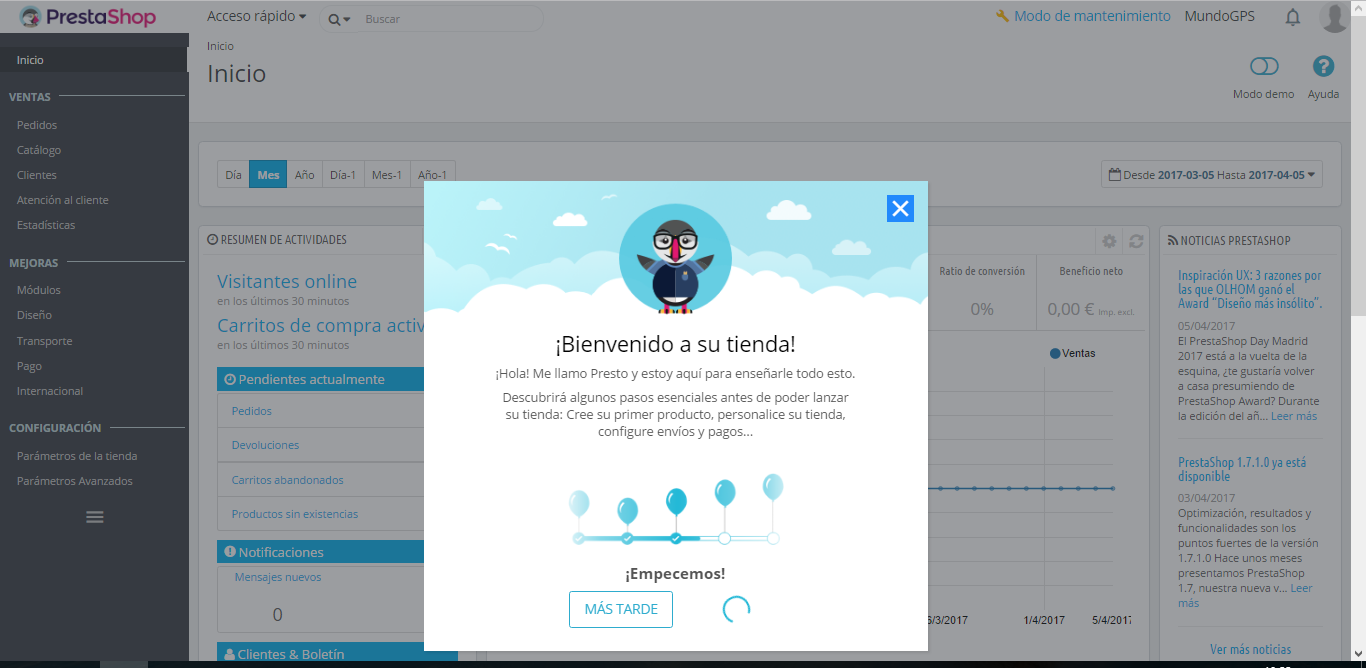This screenshot has height=668, width=1366.
Task: Select the Día period tab
Action: [x=233, y=174]
